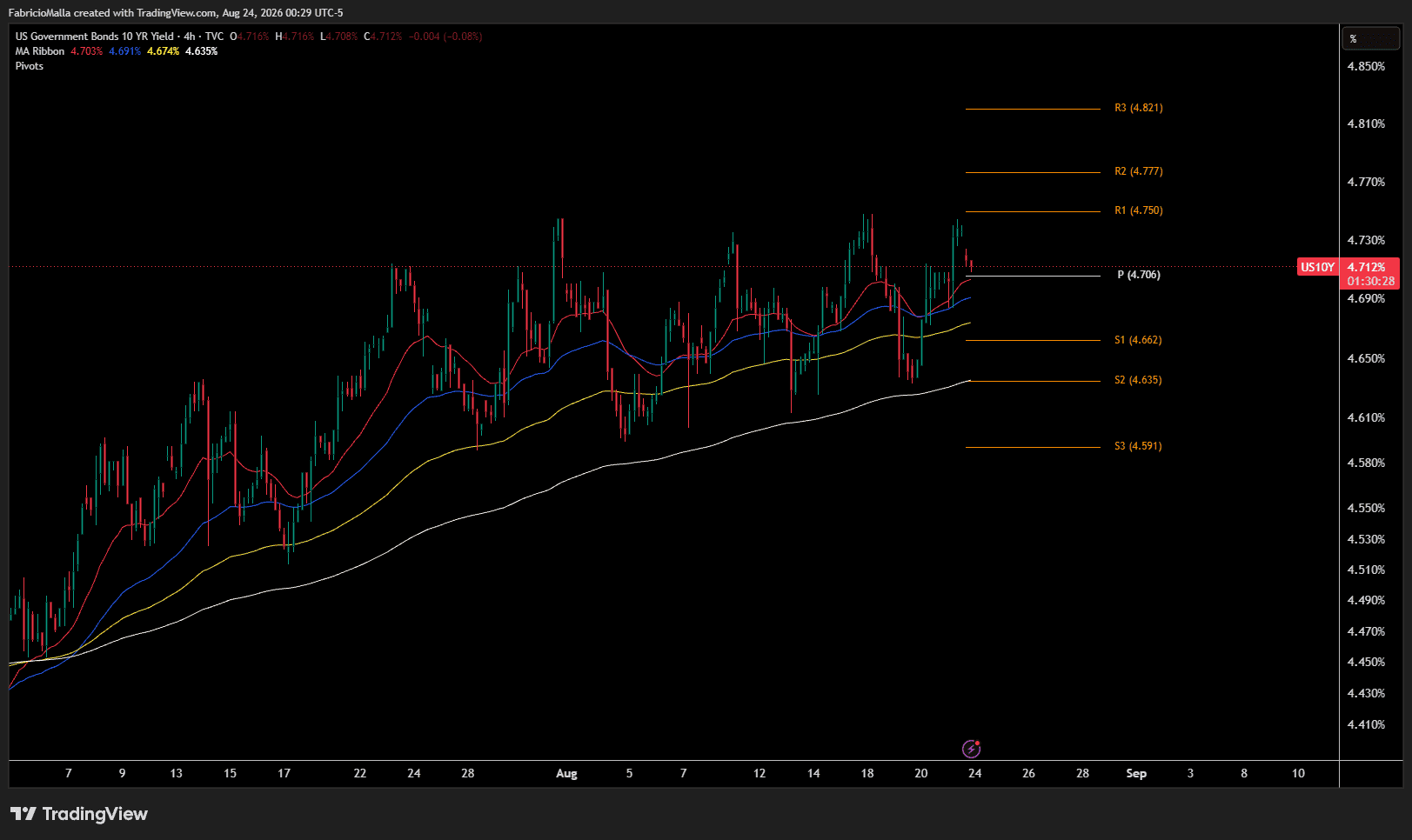Click date 18 on the time axis

coord(867,773)
